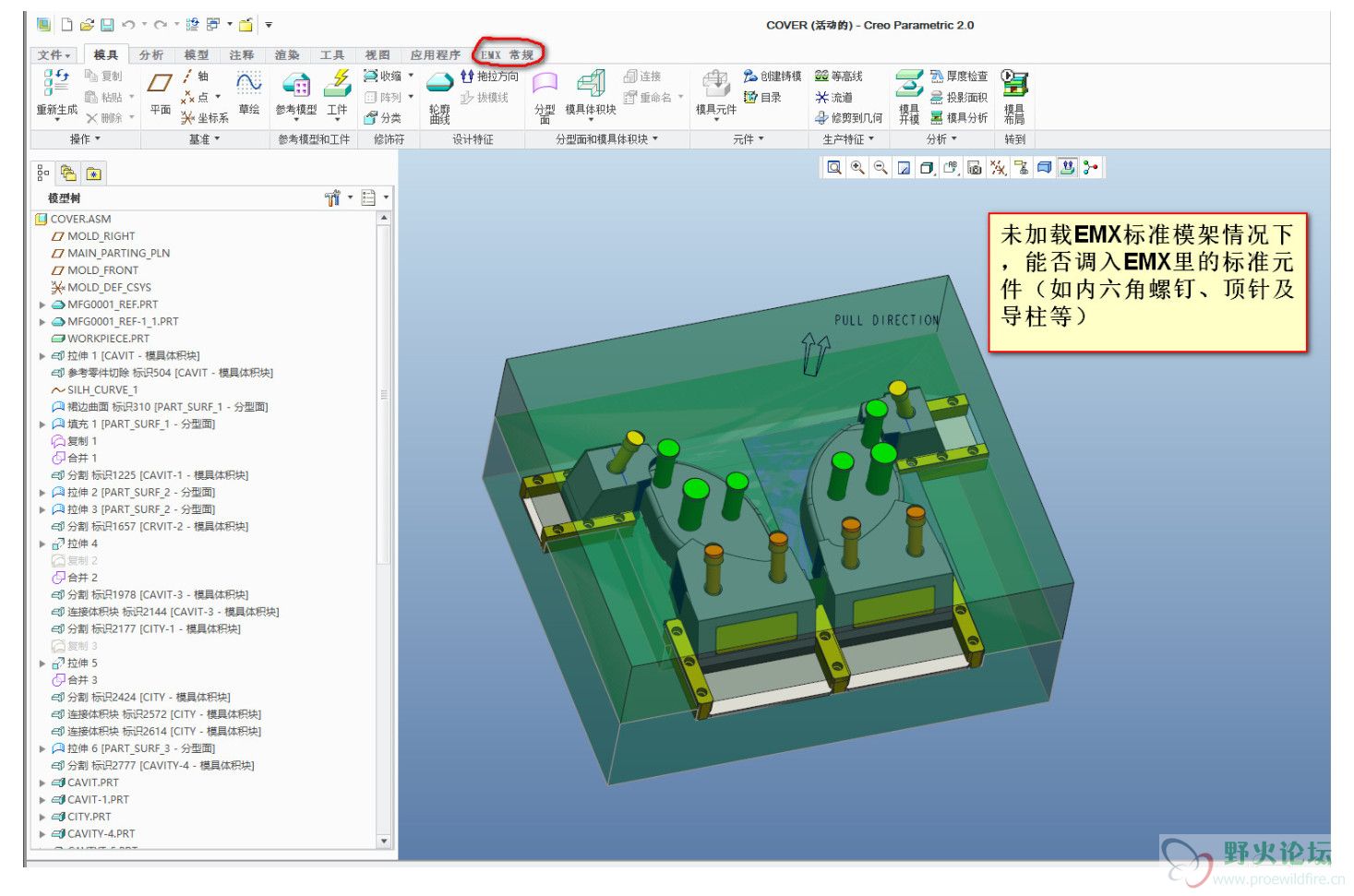
Task: Select the 轴 (Axis) datum tool
Action: point(195,77)
